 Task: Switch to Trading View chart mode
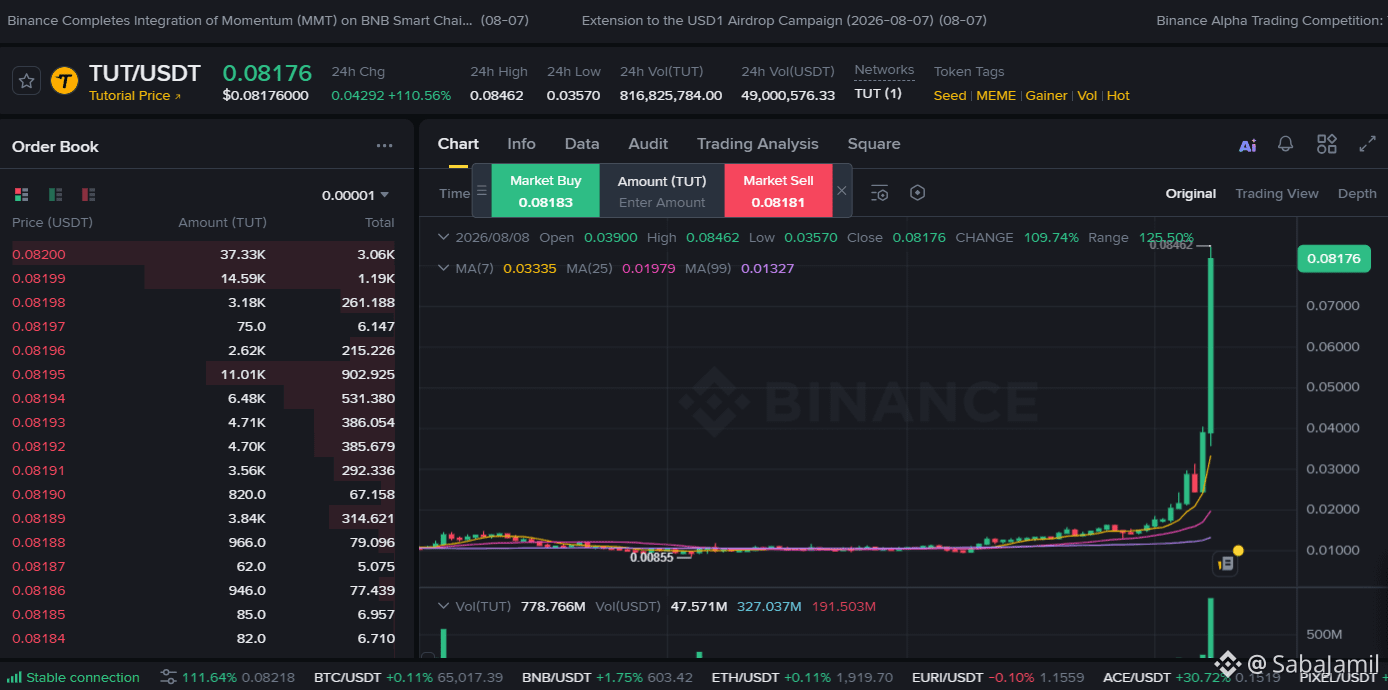[x=1277, y=194]
